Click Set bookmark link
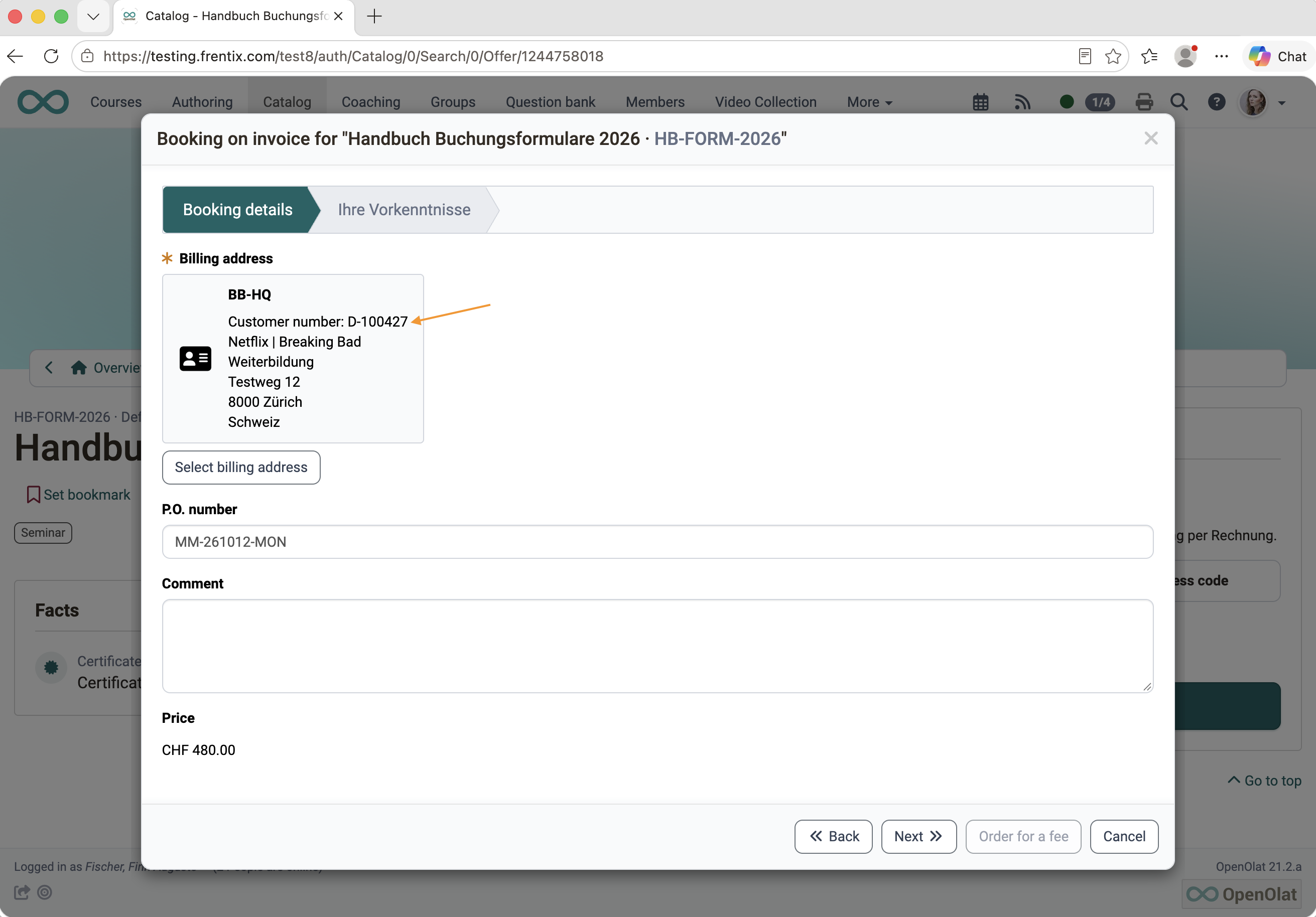This screenshot has width=1316, height=917. [78, 494]
